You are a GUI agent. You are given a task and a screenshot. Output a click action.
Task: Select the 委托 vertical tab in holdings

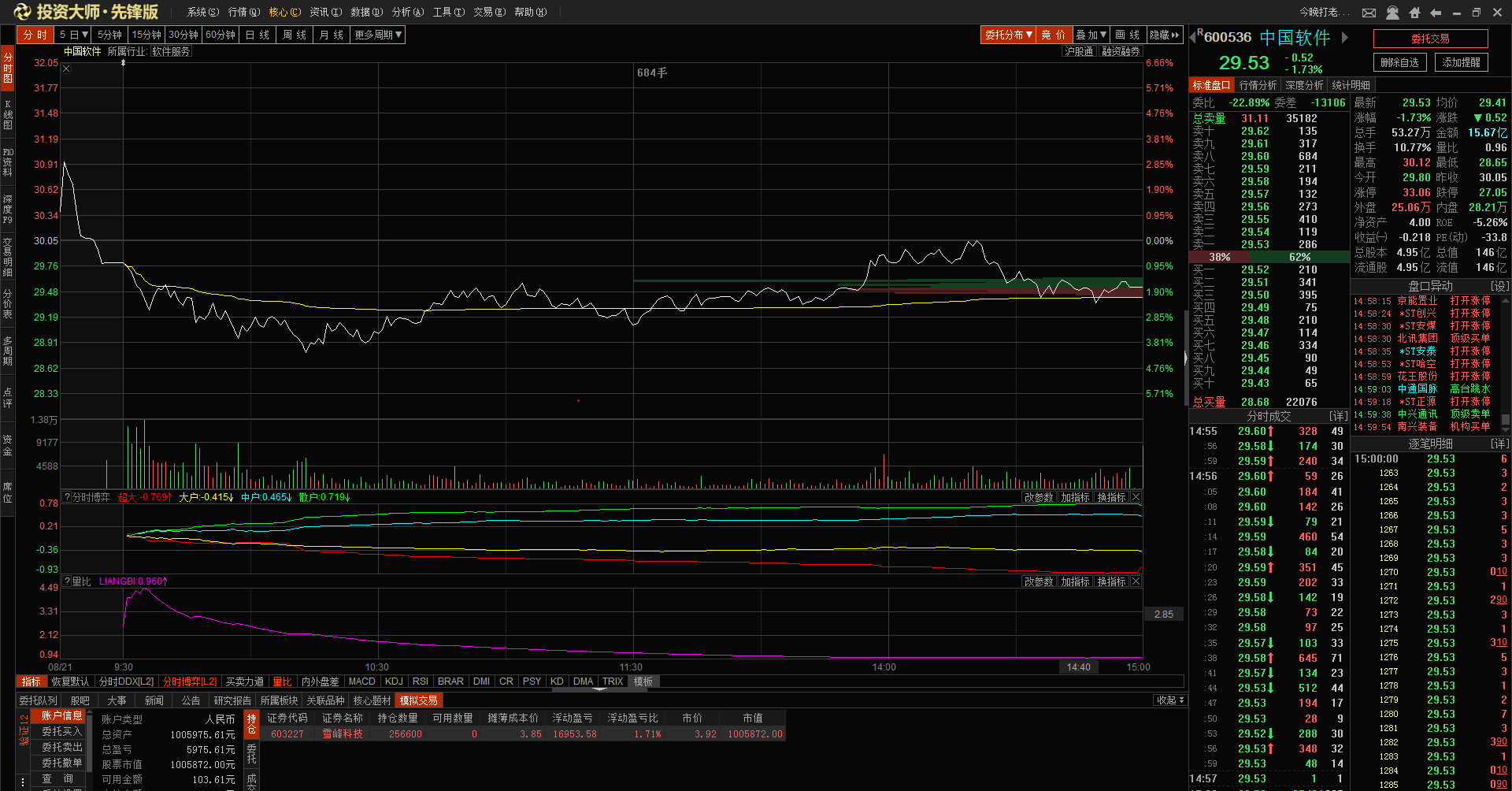coord(252,753)
